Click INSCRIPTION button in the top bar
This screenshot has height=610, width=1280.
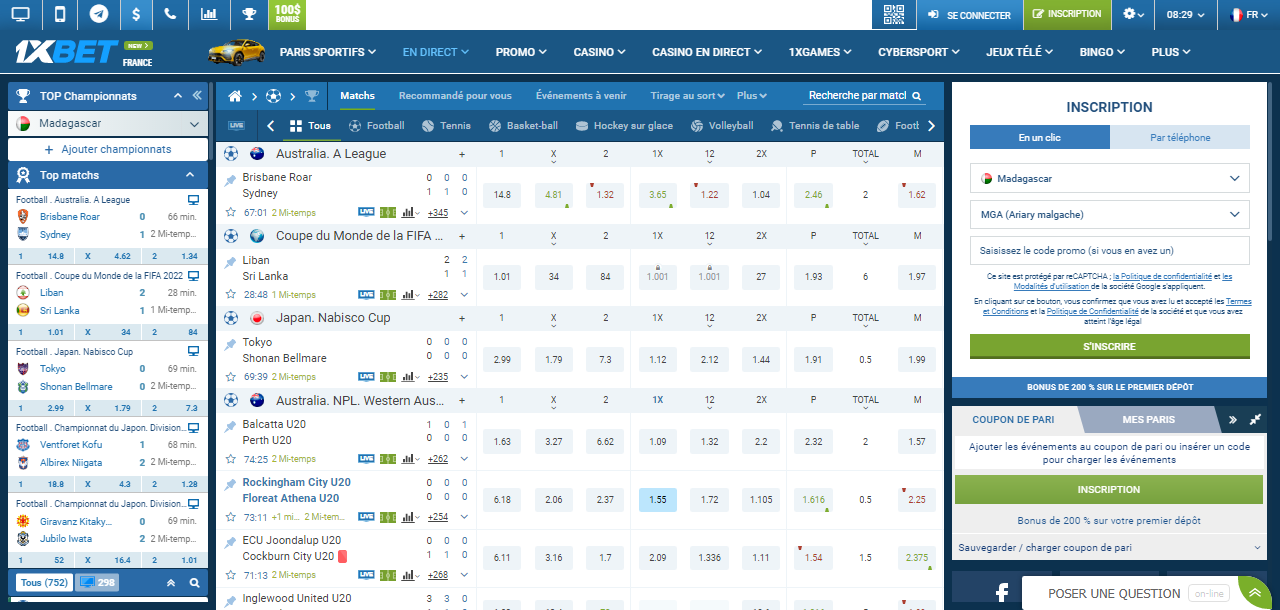tap(1067, 15)
